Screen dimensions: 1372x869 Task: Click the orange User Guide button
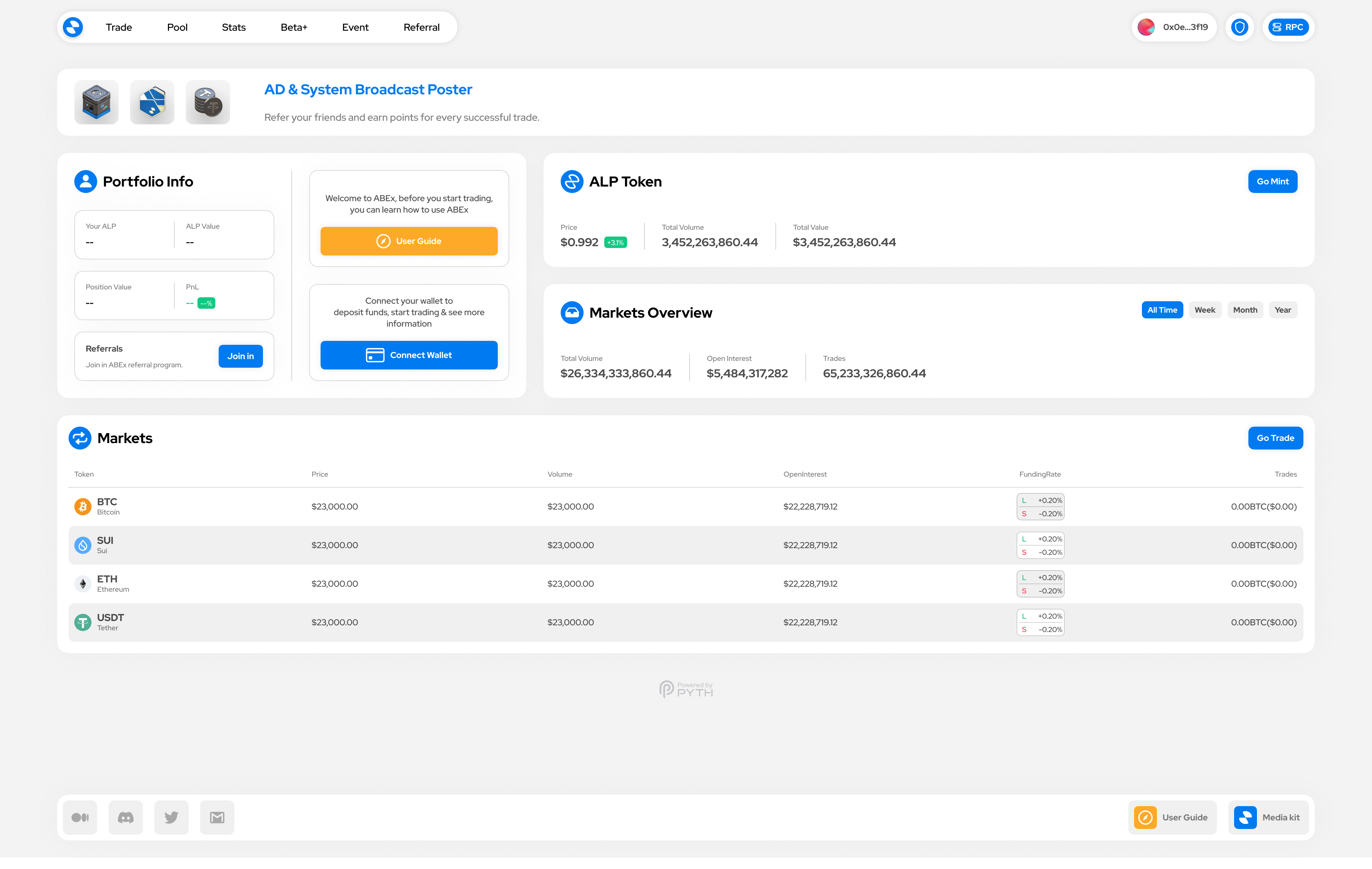coord(408,241)
